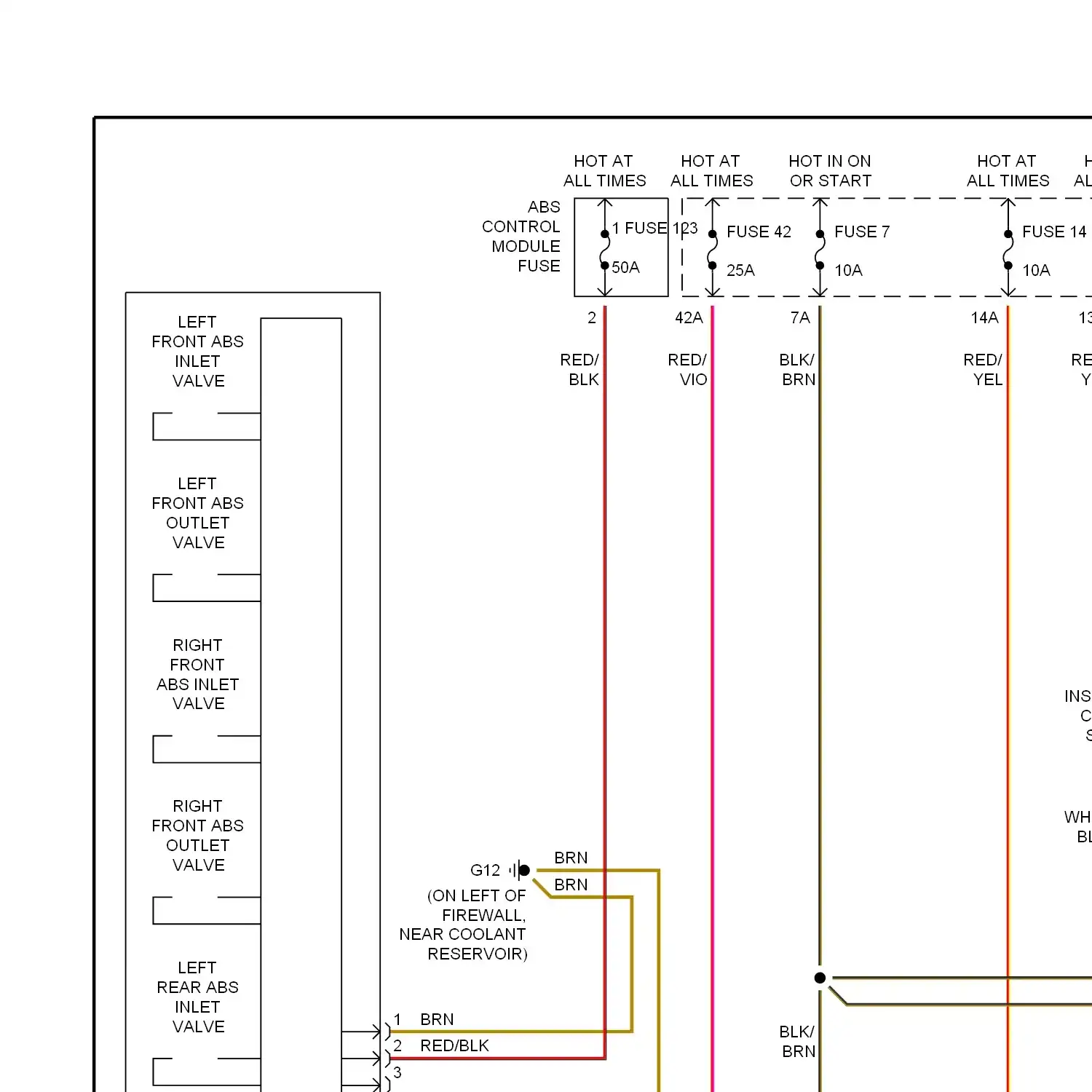
Task: Click connector pin number '3'
Action: click(397, 1072)
